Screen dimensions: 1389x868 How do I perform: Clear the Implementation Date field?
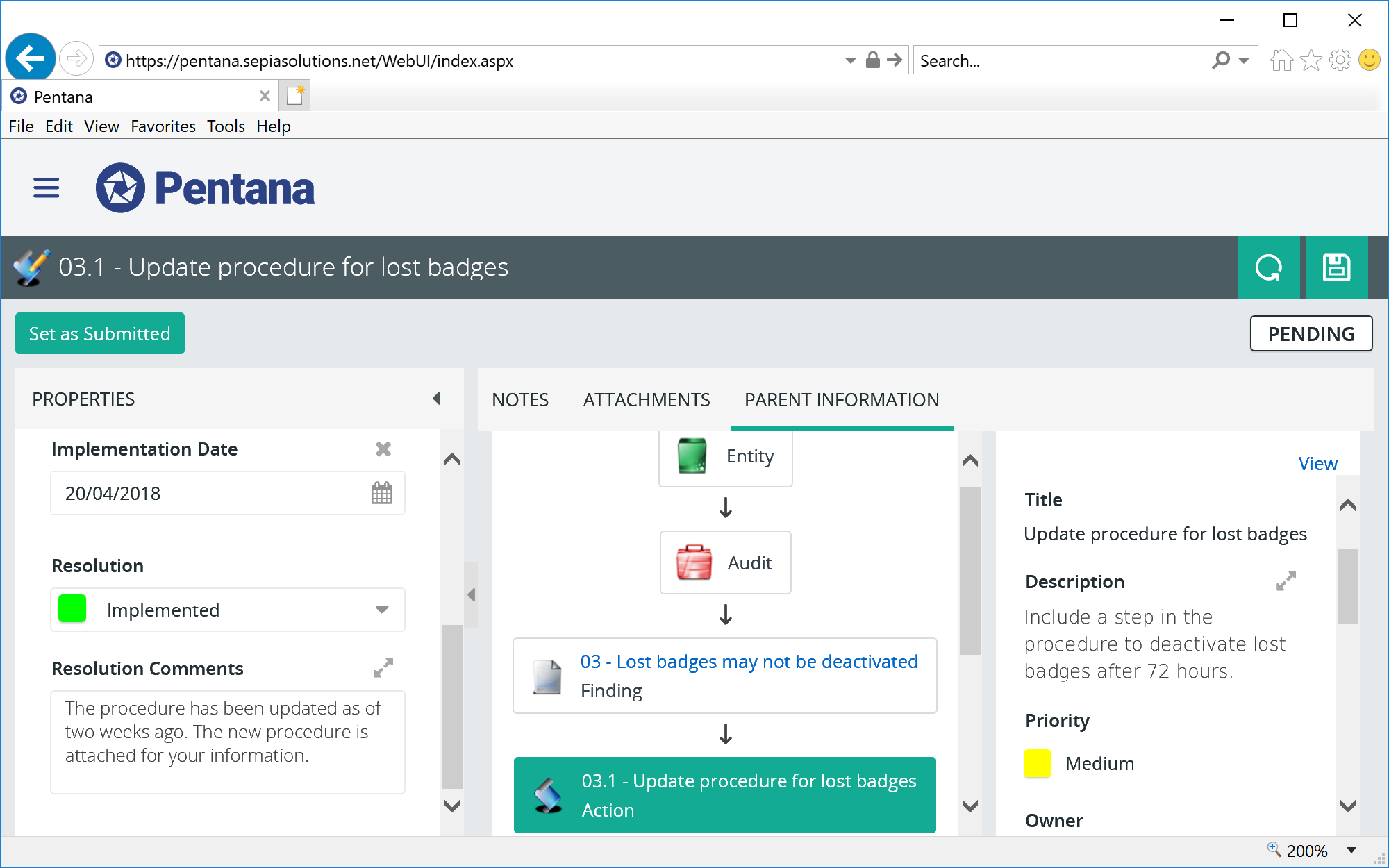[x=383, y=449]
